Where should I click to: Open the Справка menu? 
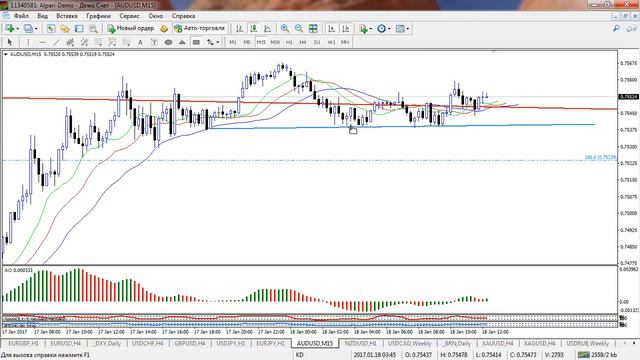[x=183, y=16]
